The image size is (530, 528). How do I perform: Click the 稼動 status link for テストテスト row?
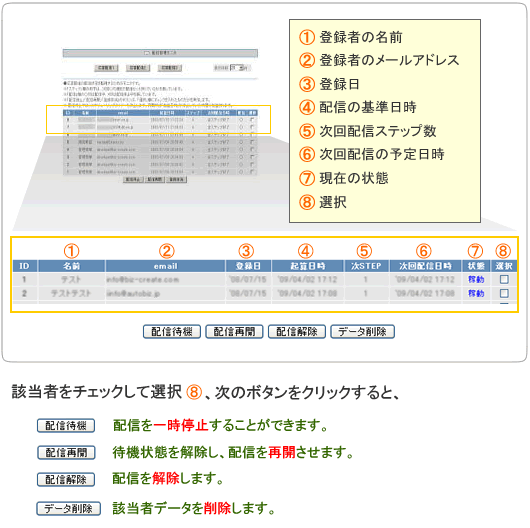pos(476,293)
